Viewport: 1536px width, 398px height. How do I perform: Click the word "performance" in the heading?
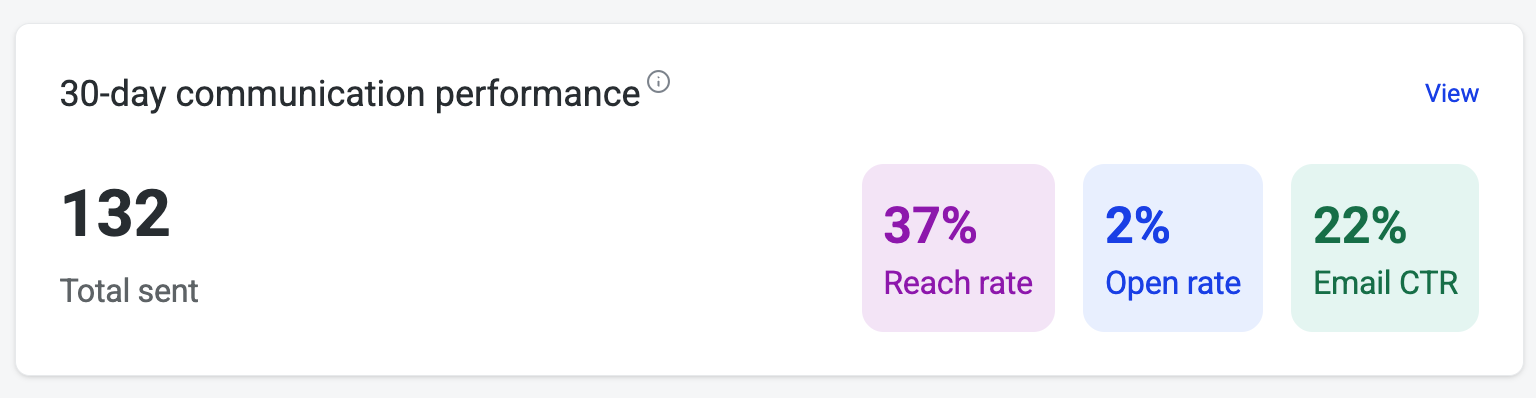click(538, 95)
